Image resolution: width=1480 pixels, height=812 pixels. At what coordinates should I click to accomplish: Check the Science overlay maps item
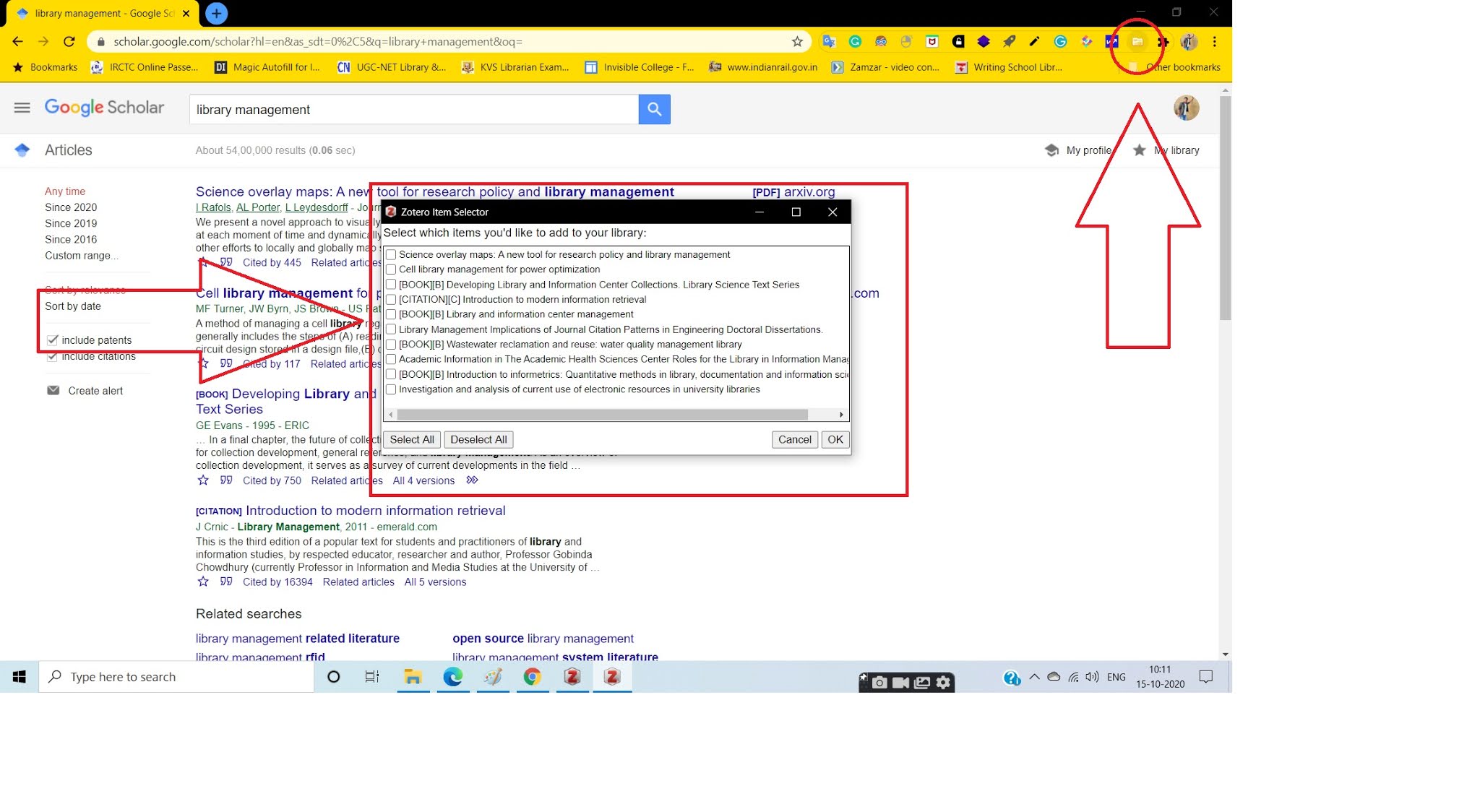coord(391,254)
